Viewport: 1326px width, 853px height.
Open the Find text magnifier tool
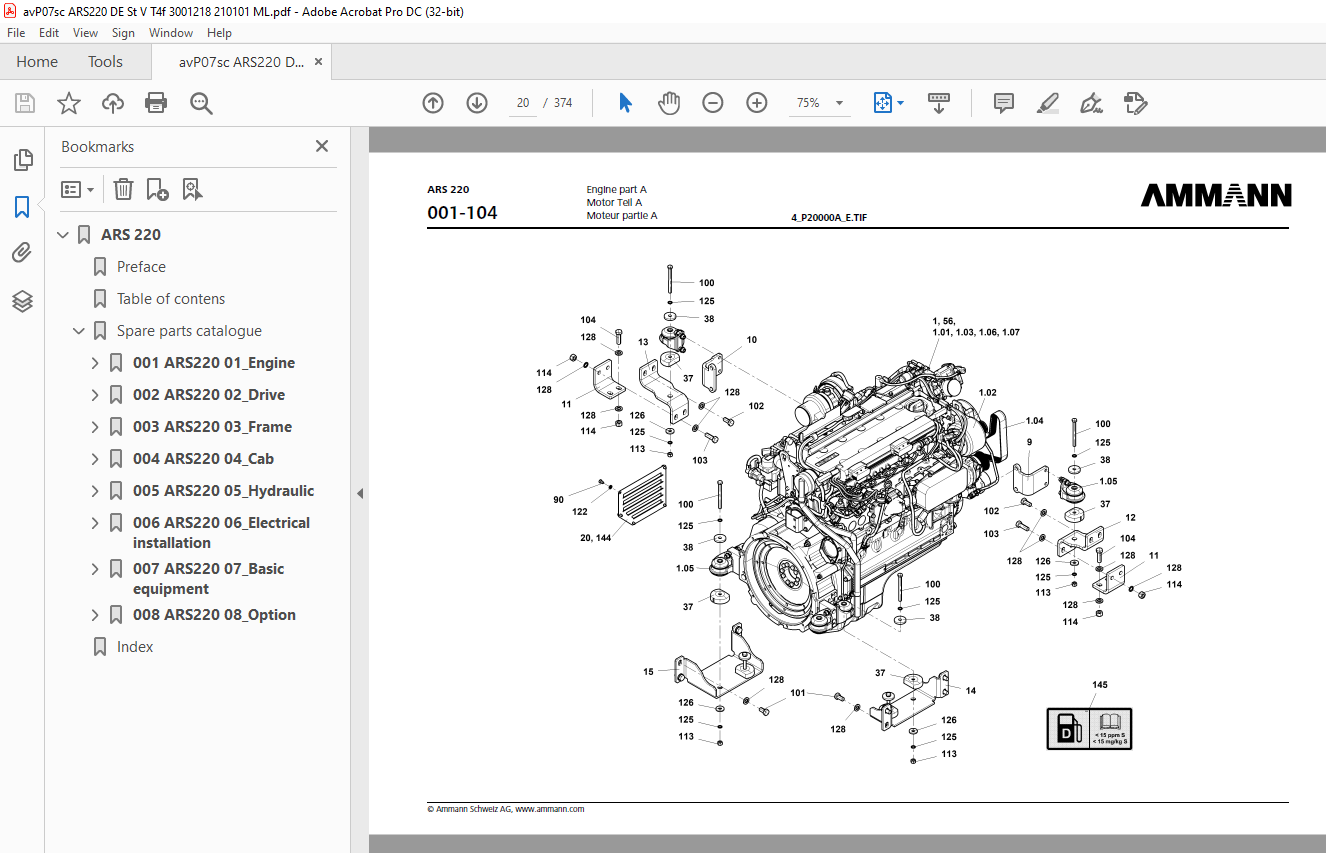click(202, 103)
